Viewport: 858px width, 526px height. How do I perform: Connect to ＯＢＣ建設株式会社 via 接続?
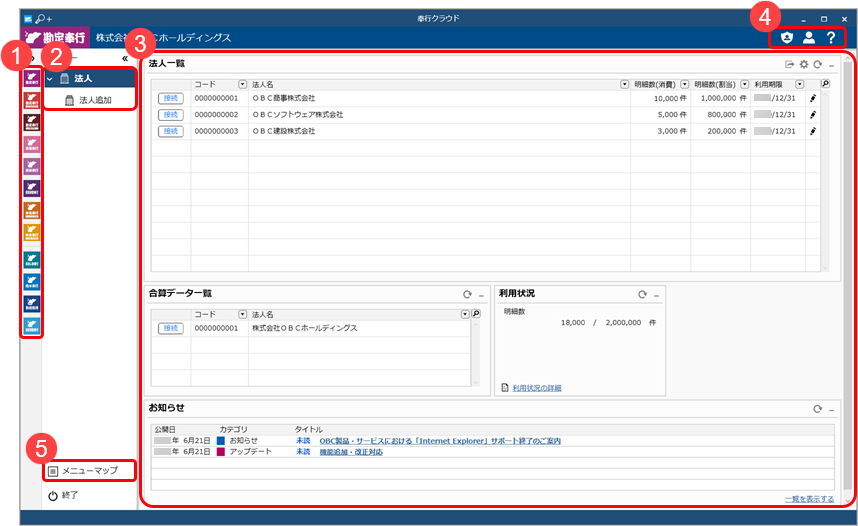[171, 131]
